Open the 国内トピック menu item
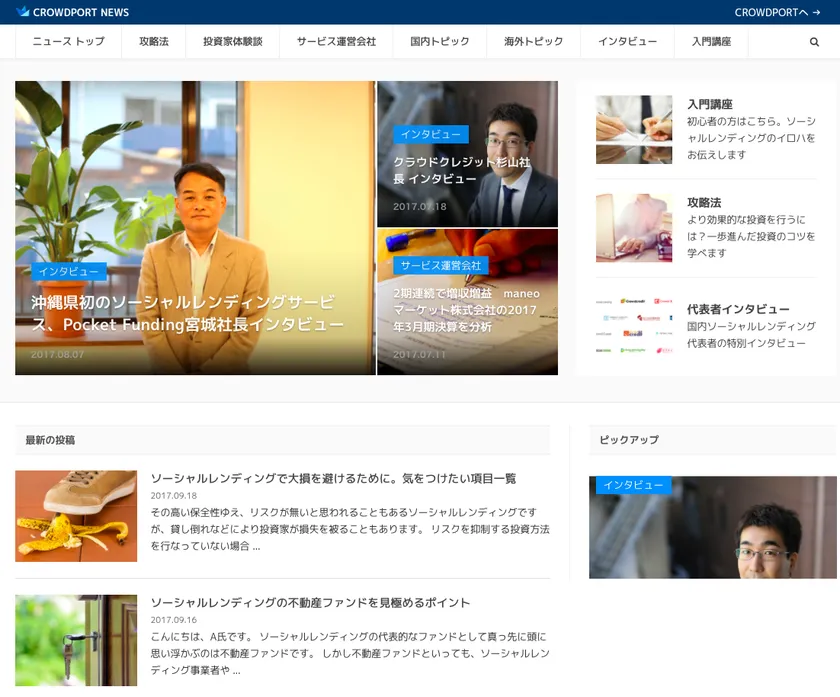 (x=440, y=41)
